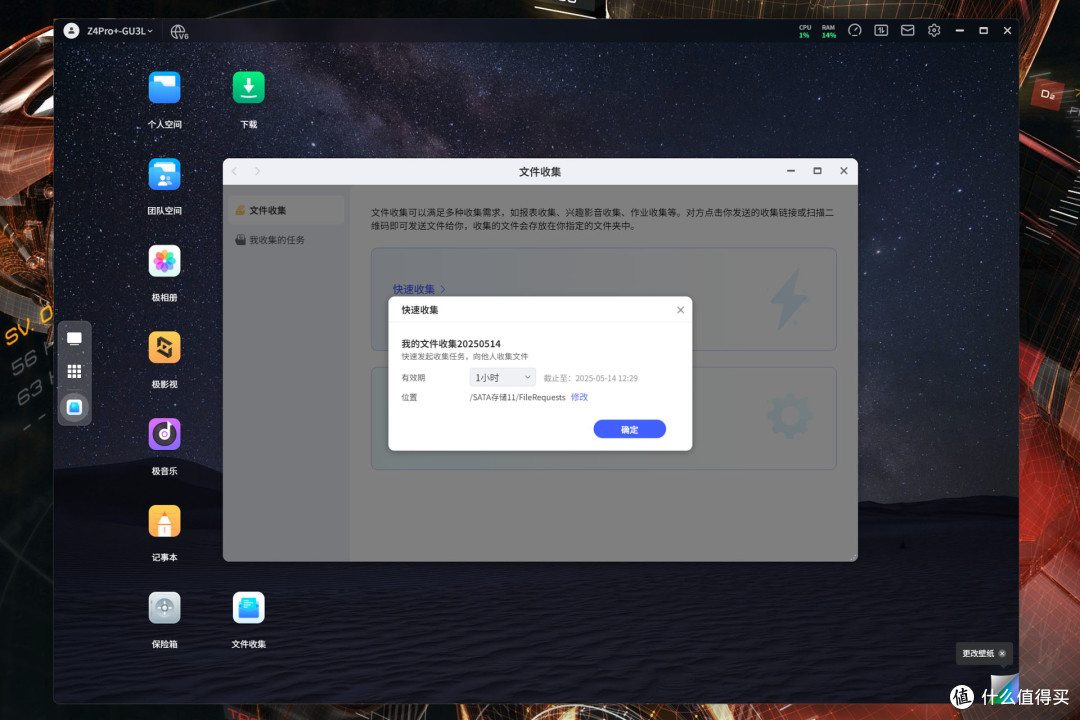Dismiss the 更改壁纸 tip

[1002, 654]
